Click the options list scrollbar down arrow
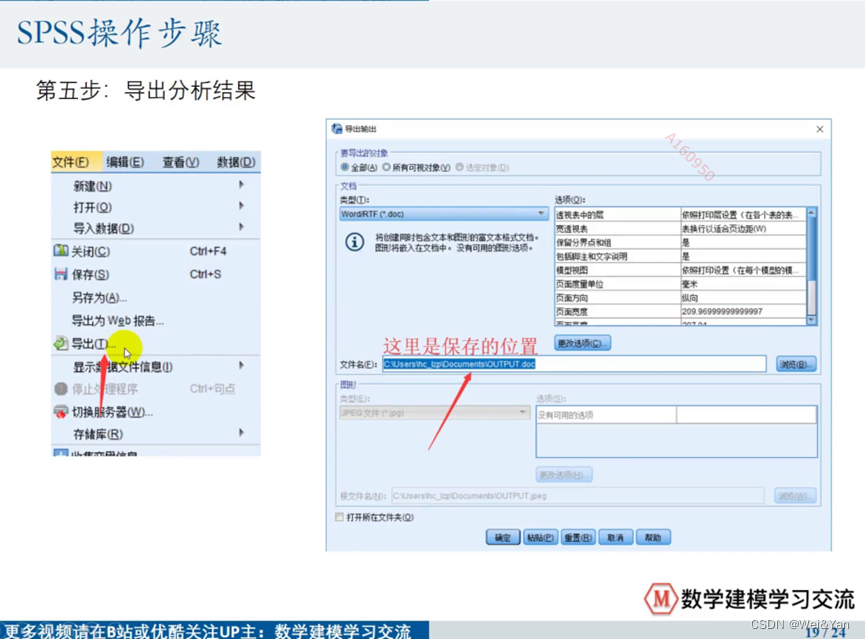865x639 pixels. point(811,320)
